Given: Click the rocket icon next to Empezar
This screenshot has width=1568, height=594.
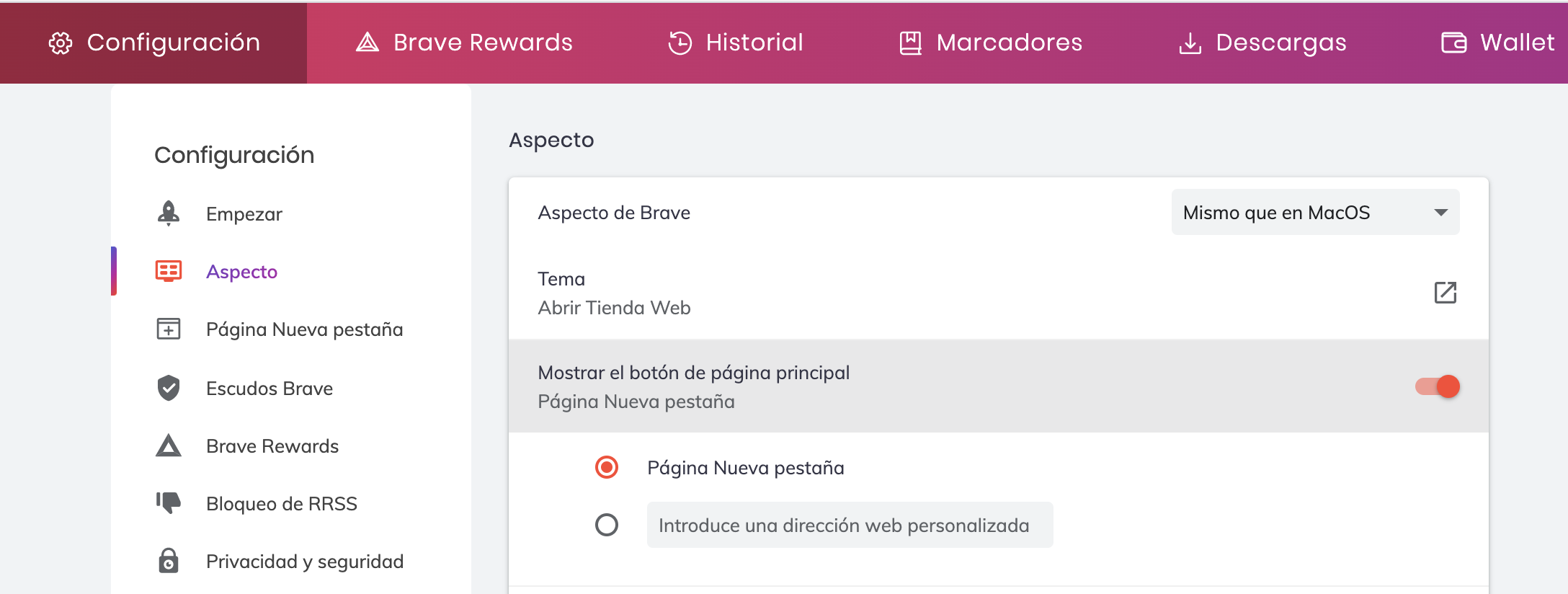Looking at the screenshot, I should [169, 213].
